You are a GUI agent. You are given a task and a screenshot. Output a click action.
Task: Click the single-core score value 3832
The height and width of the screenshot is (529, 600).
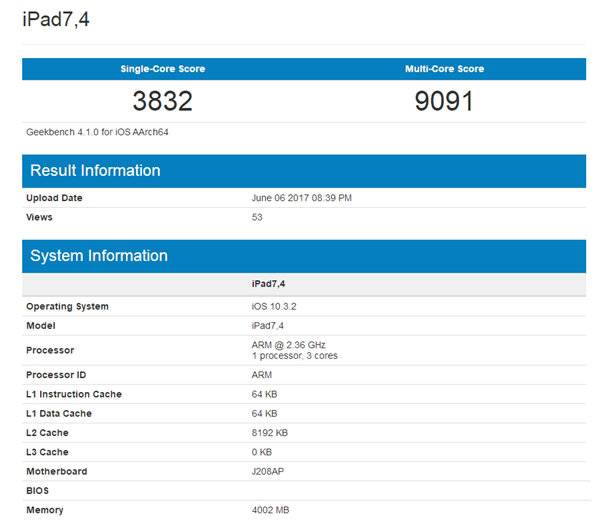[x=162, y=101]
